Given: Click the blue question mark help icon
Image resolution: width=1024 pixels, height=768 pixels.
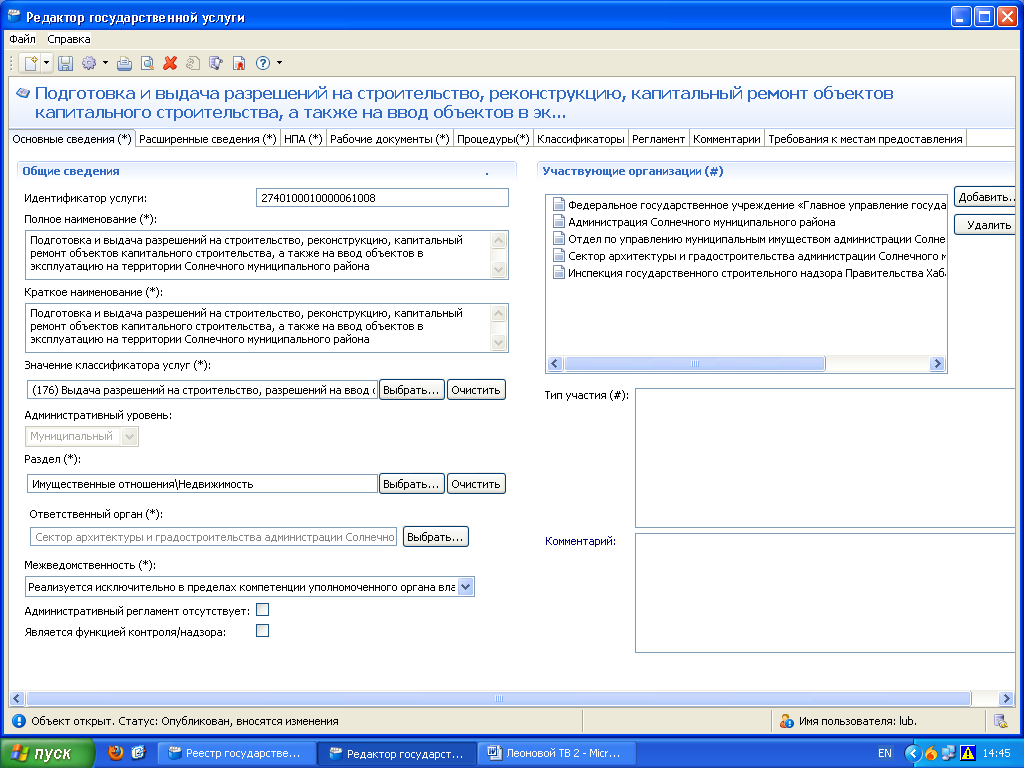Looking at the screenshot, I should click(263, 63).
